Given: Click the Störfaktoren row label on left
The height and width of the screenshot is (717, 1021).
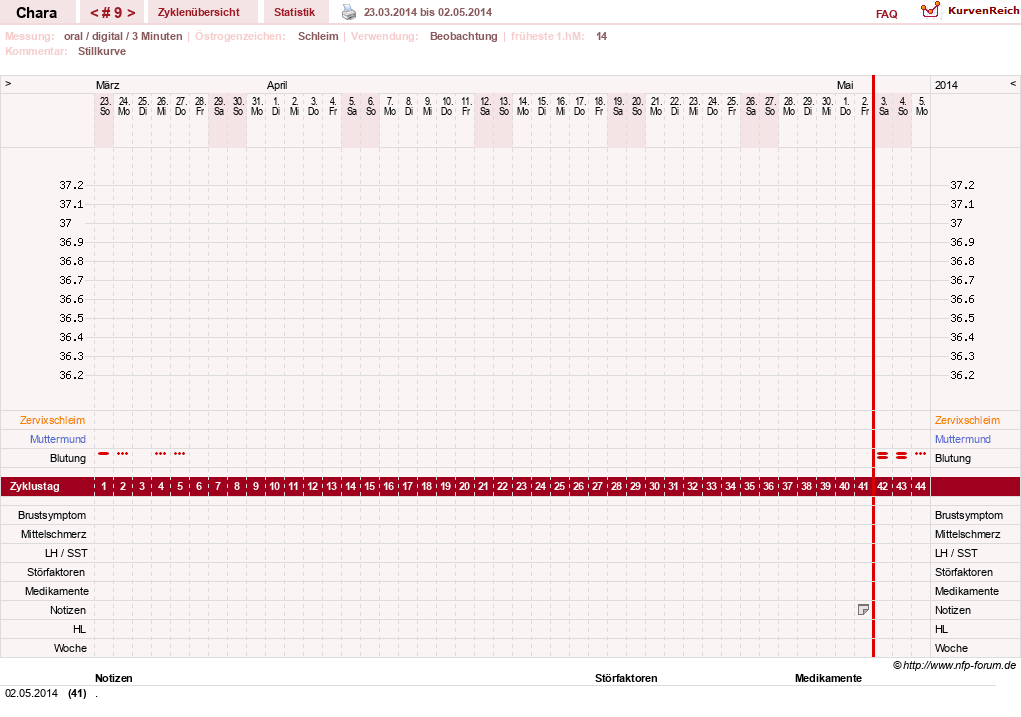Looking at the screenshot, I should [56, 572].
